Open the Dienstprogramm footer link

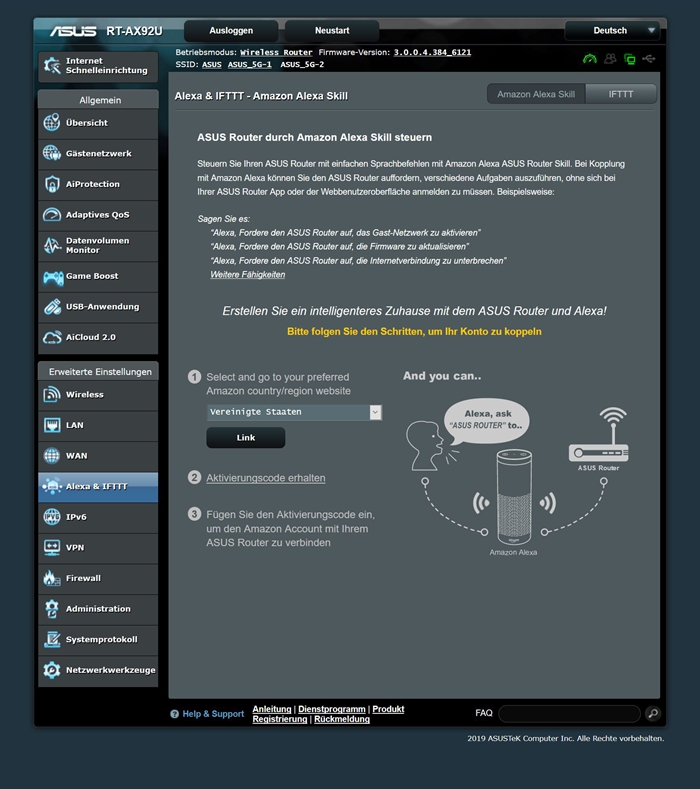point(332,709)
